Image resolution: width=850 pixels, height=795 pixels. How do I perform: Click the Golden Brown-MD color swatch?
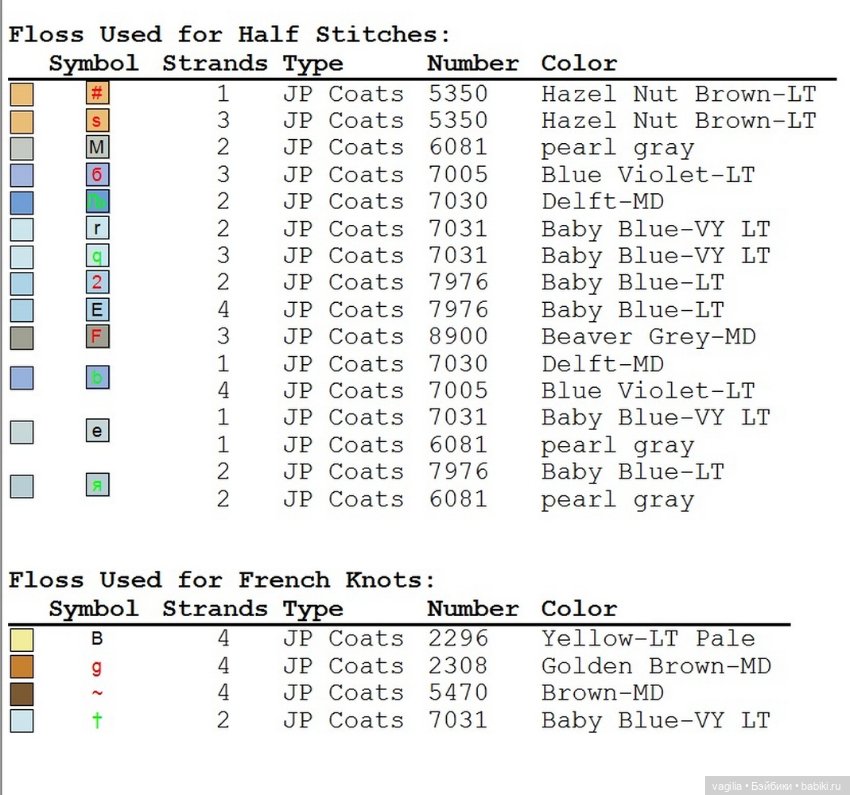[21, 667]
